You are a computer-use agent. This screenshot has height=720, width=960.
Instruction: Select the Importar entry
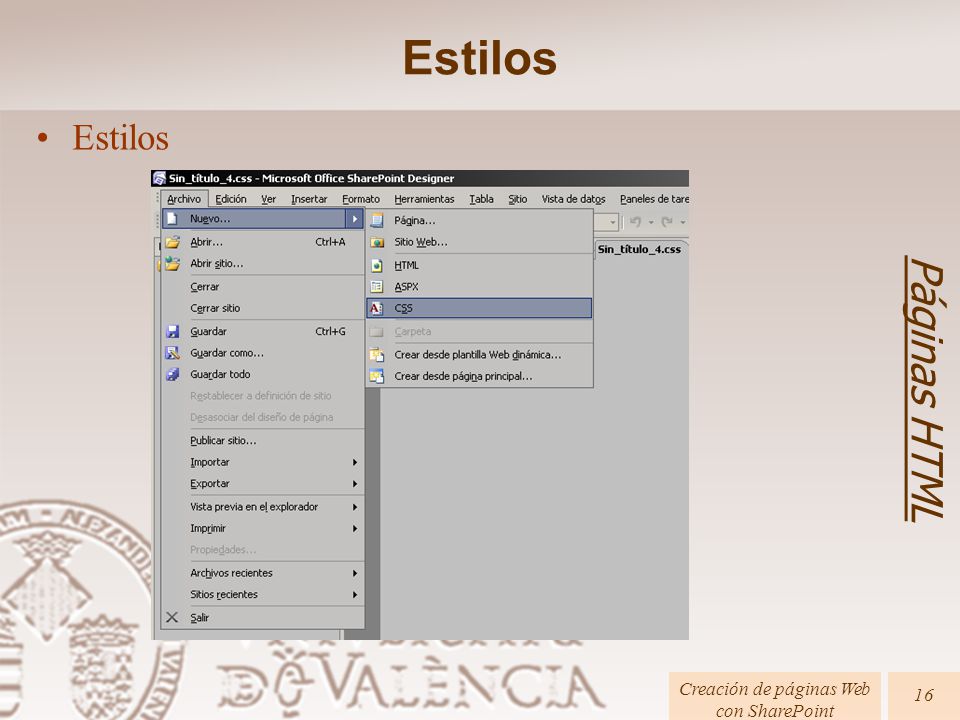click(263, 462)
